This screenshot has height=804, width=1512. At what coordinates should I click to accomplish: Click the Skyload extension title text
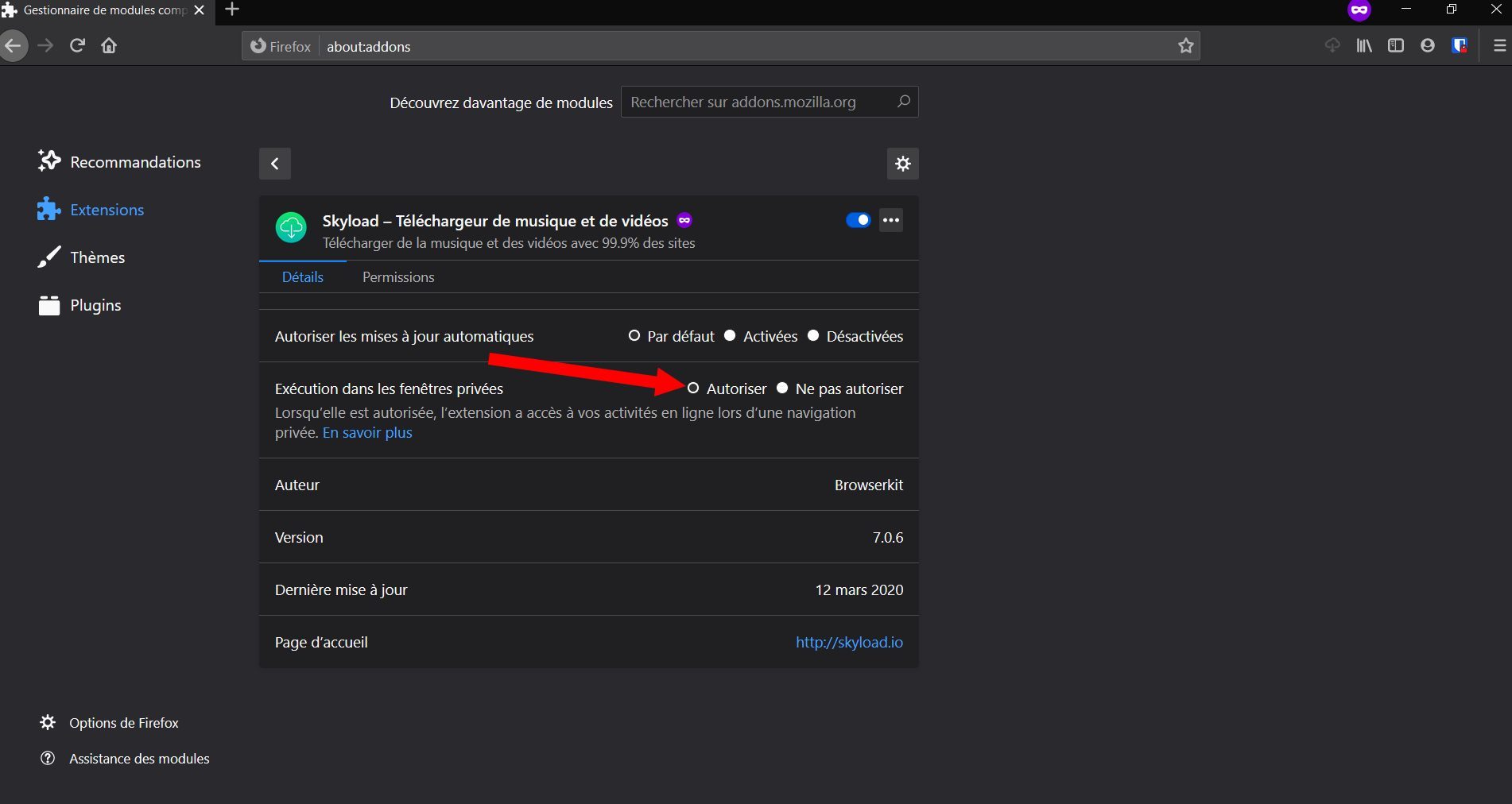[x=495, y=221]
